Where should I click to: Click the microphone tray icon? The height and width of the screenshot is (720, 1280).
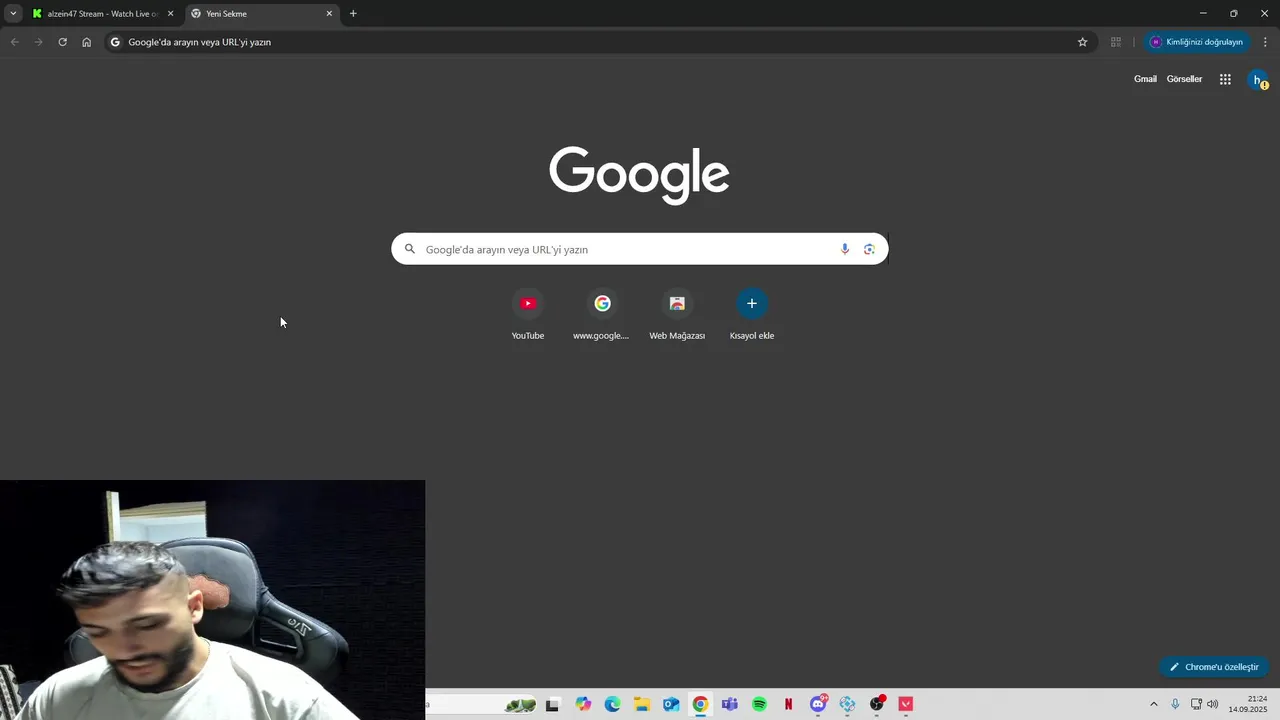pos(1175,704)
